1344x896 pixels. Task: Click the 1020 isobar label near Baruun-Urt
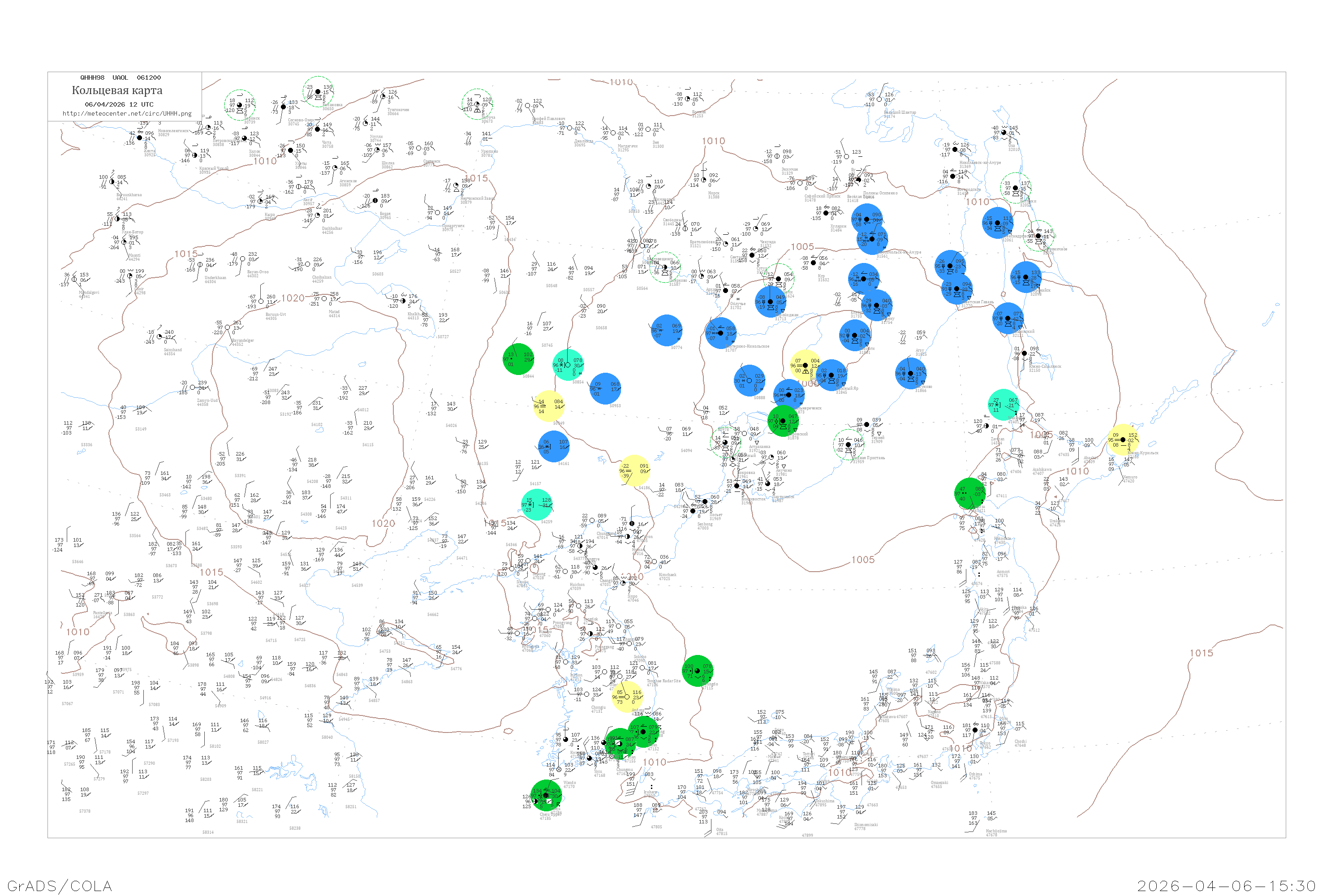pos(293,298)
